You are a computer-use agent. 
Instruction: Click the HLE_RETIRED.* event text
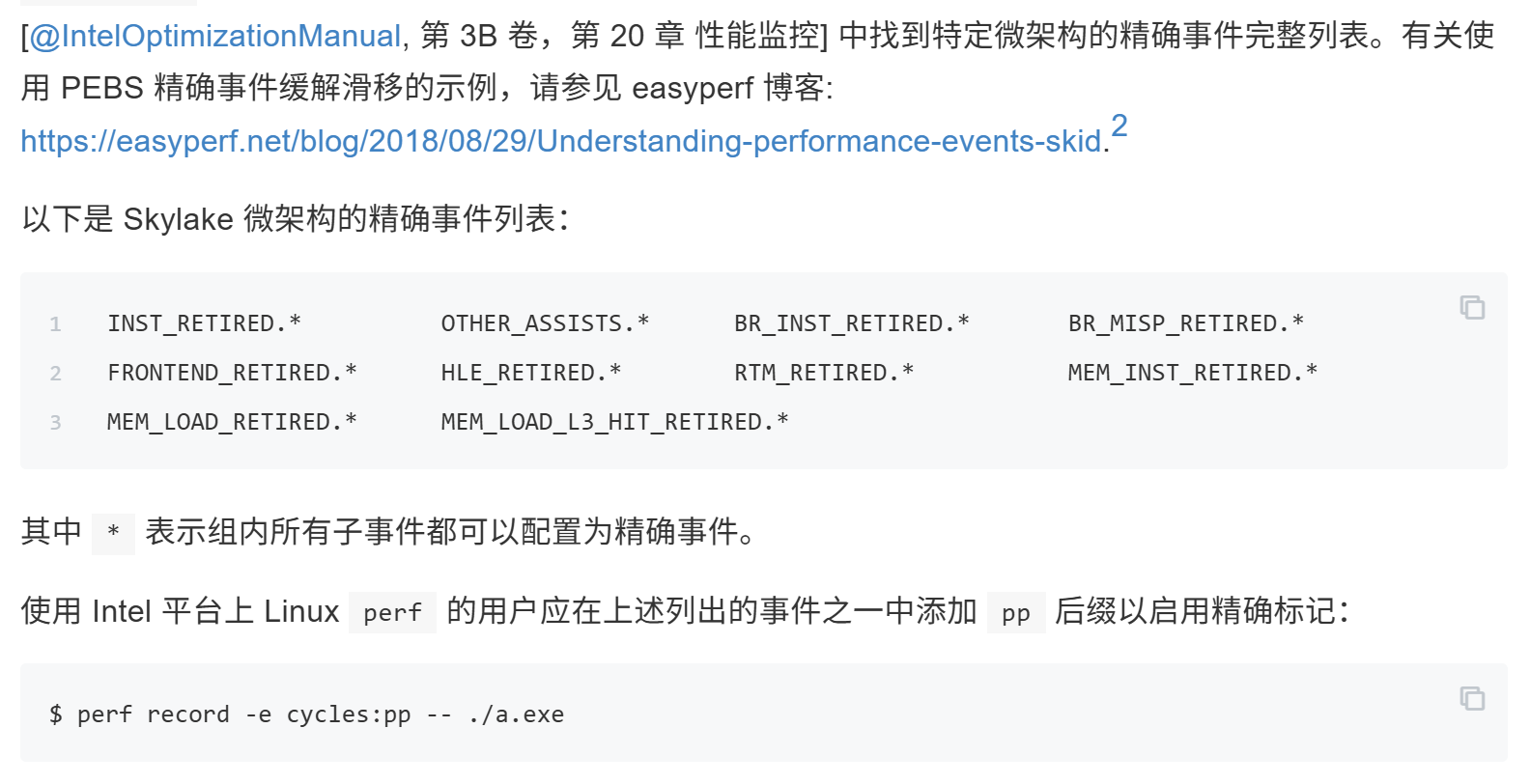[531, 373]
